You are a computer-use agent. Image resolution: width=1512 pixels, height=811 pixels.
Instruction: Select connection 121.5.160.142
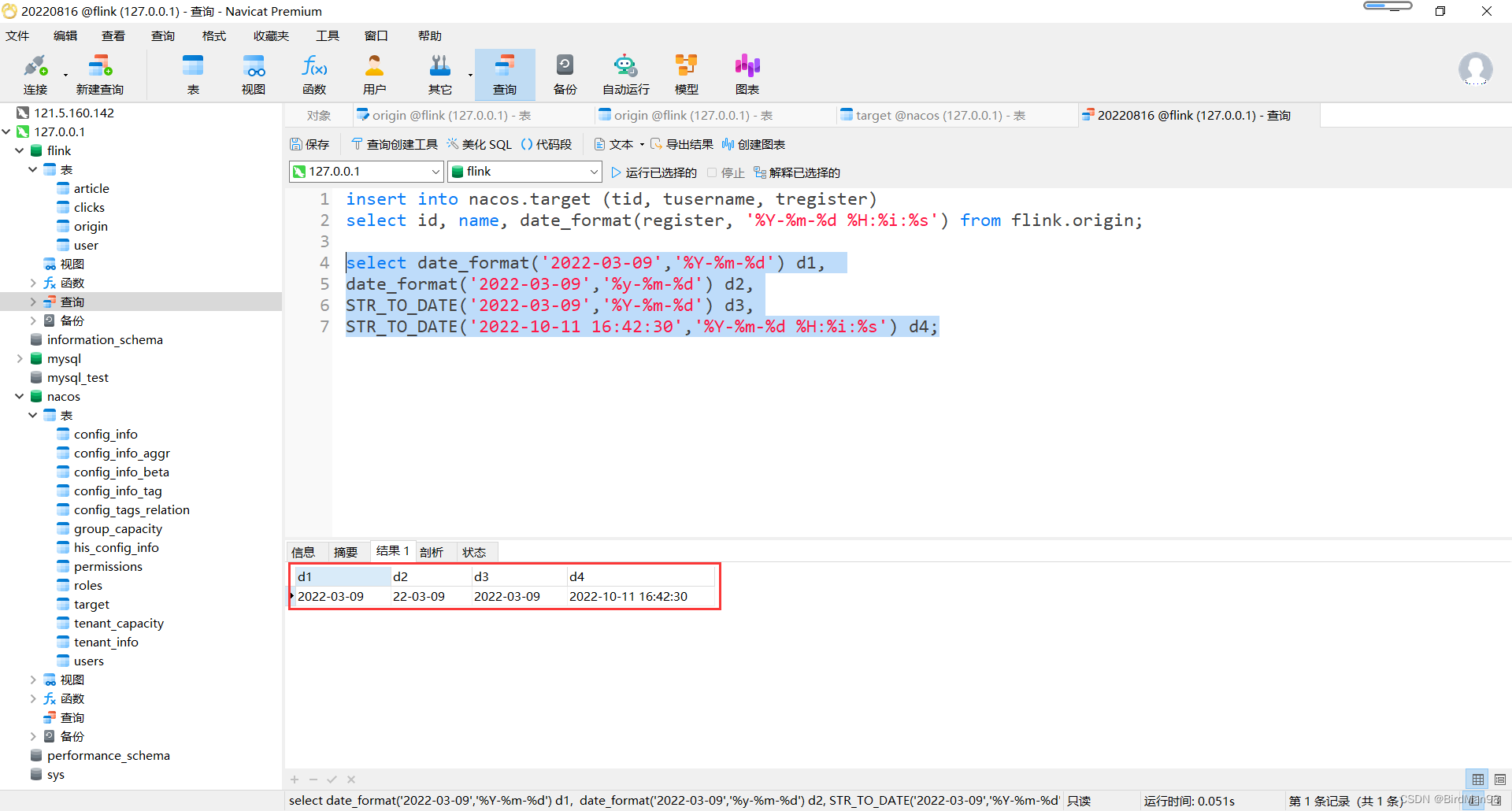coord(74,113)
